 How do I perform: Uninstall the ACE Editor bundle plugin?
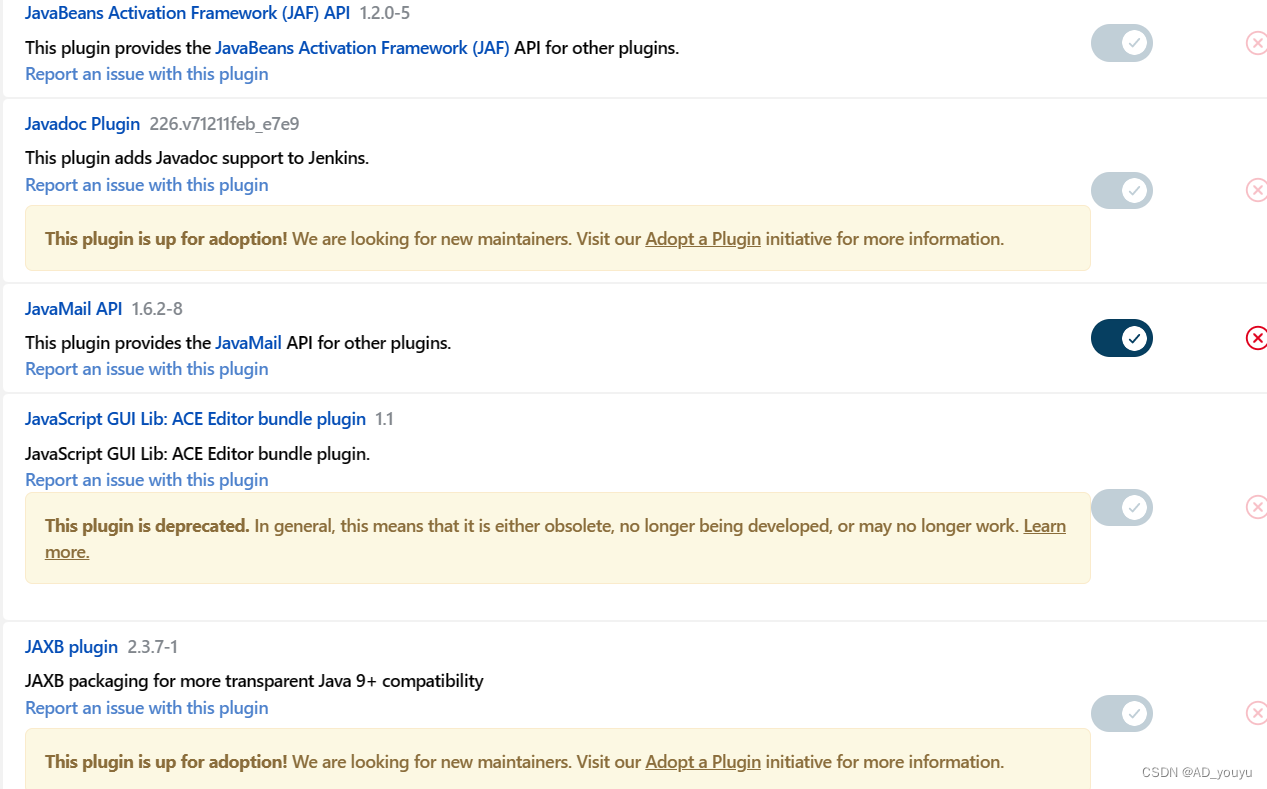(x=1257, y=507)
